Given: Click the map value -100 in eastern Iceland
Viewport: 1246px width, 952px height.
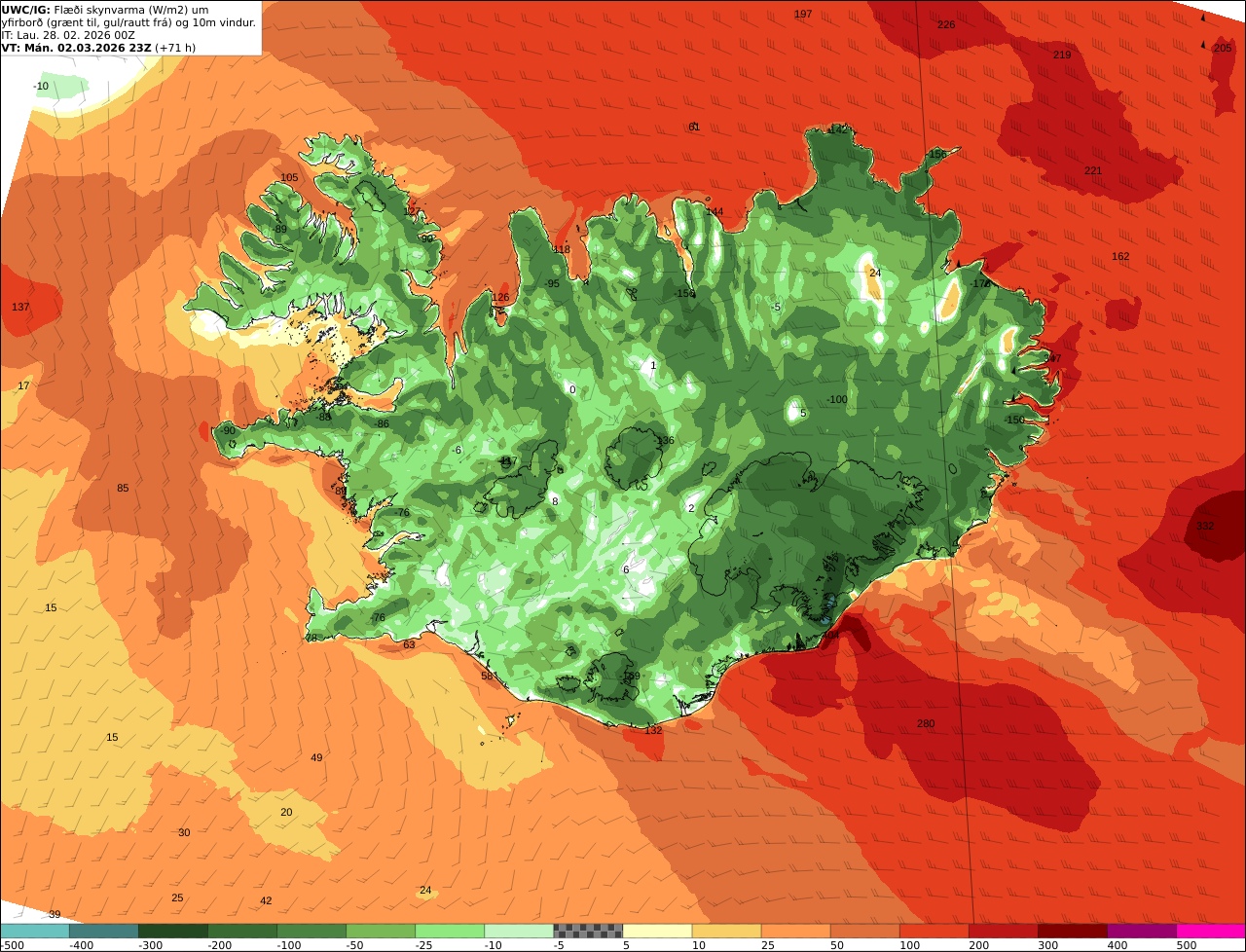Looking at the screenshot, I should click(x=837, y=399).
